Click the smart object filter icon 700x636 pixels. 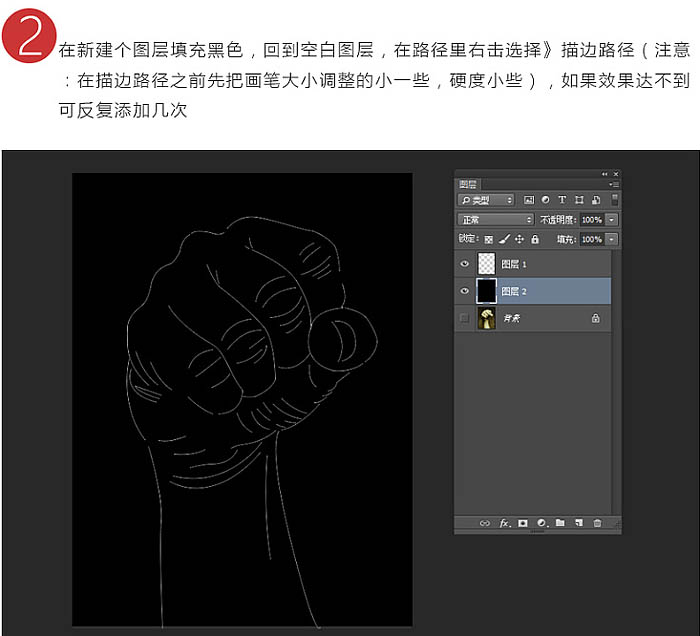(x=596, y=200)
